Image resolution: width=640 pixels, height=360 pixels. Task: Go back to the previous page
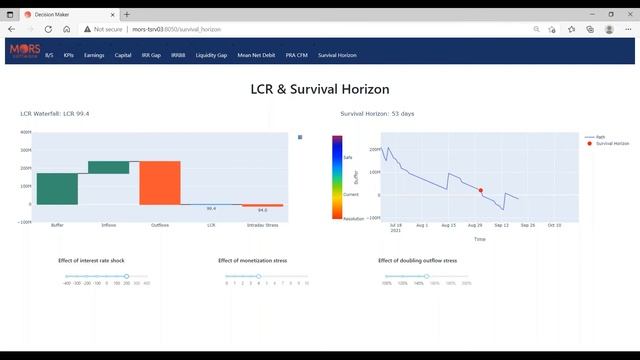pyautogui.click(x=11, y=29)
